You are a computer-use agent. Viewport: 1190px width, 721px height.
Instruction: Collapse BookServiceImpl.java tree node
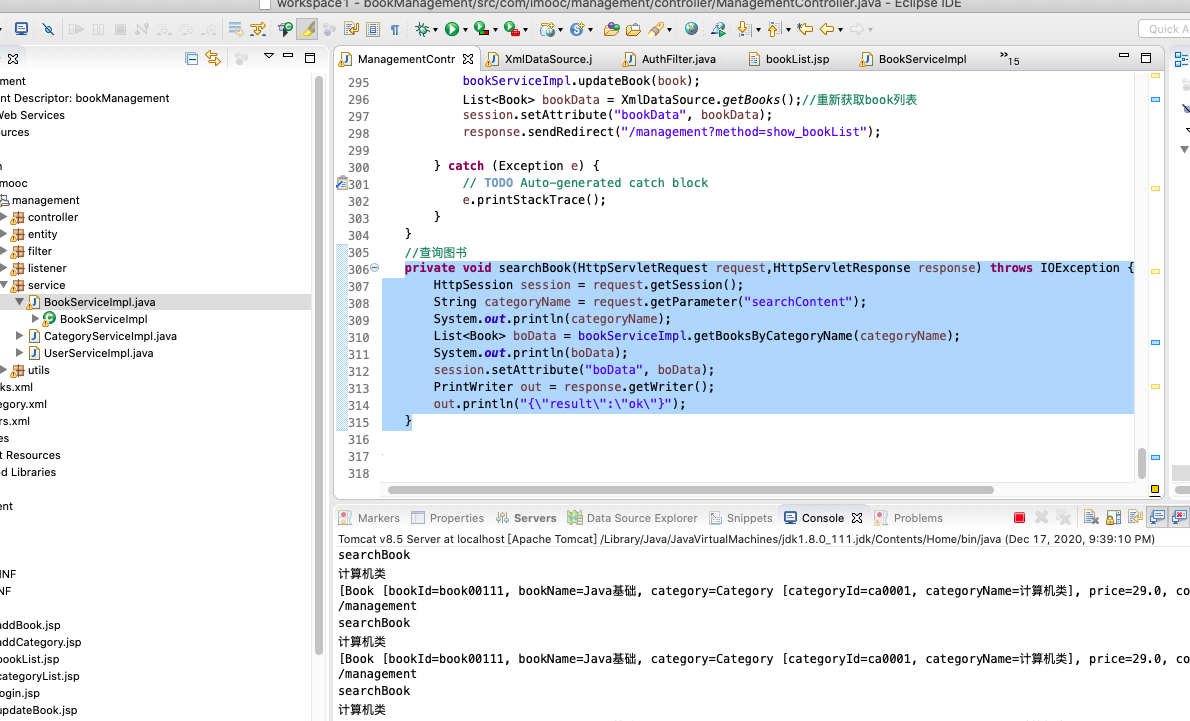[x=20, y=302]
